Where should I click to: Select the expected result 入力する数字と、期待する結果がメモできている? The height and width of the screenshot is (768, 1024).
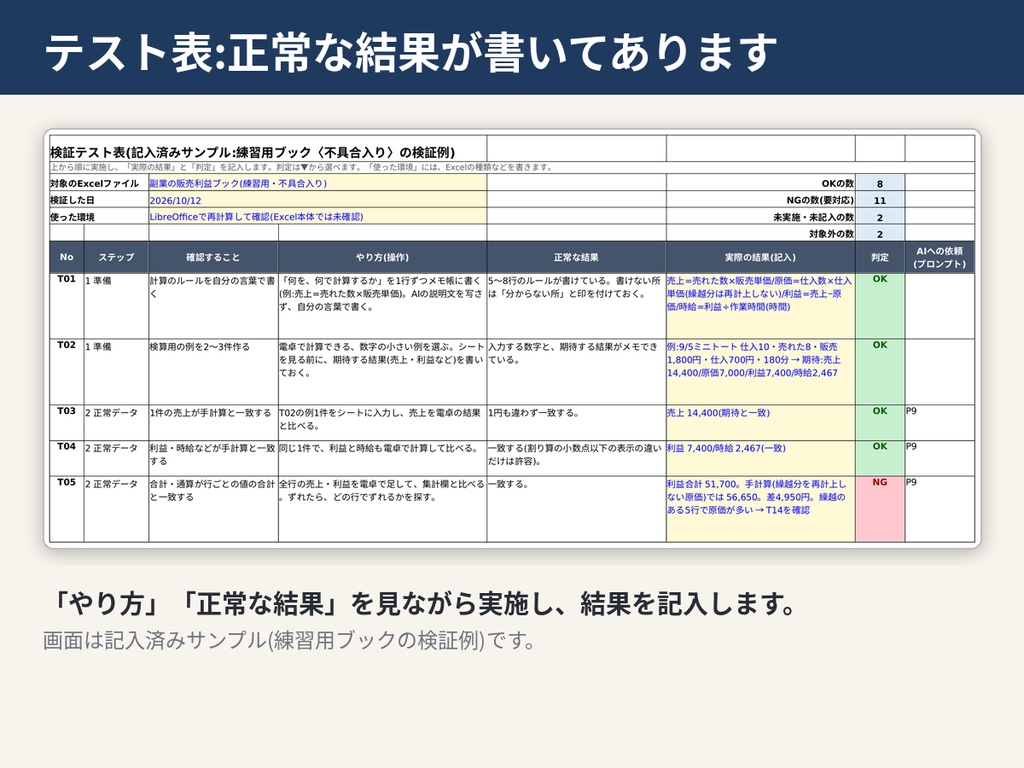point(576,372)
